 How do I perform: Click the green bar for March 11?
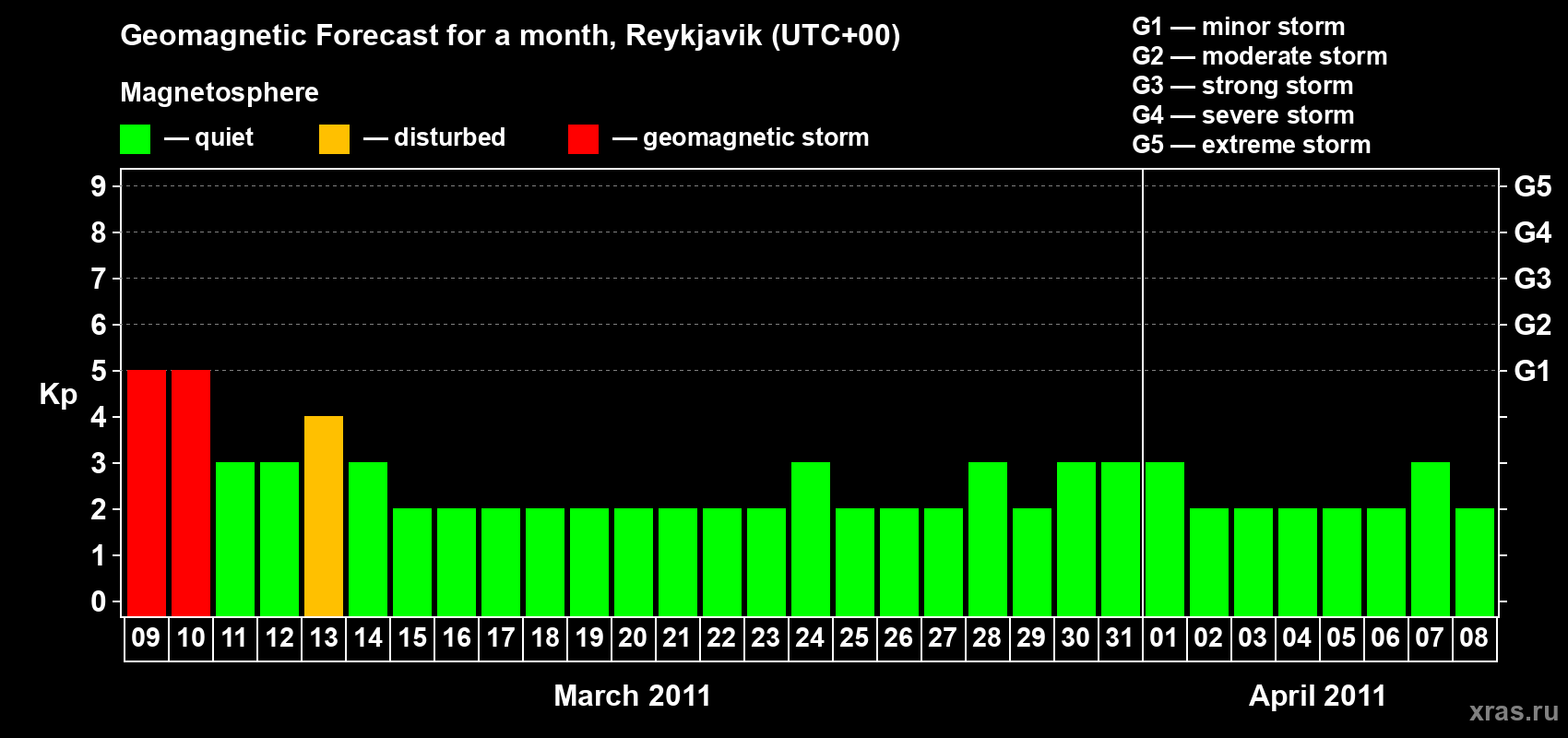tap(235, 539)
